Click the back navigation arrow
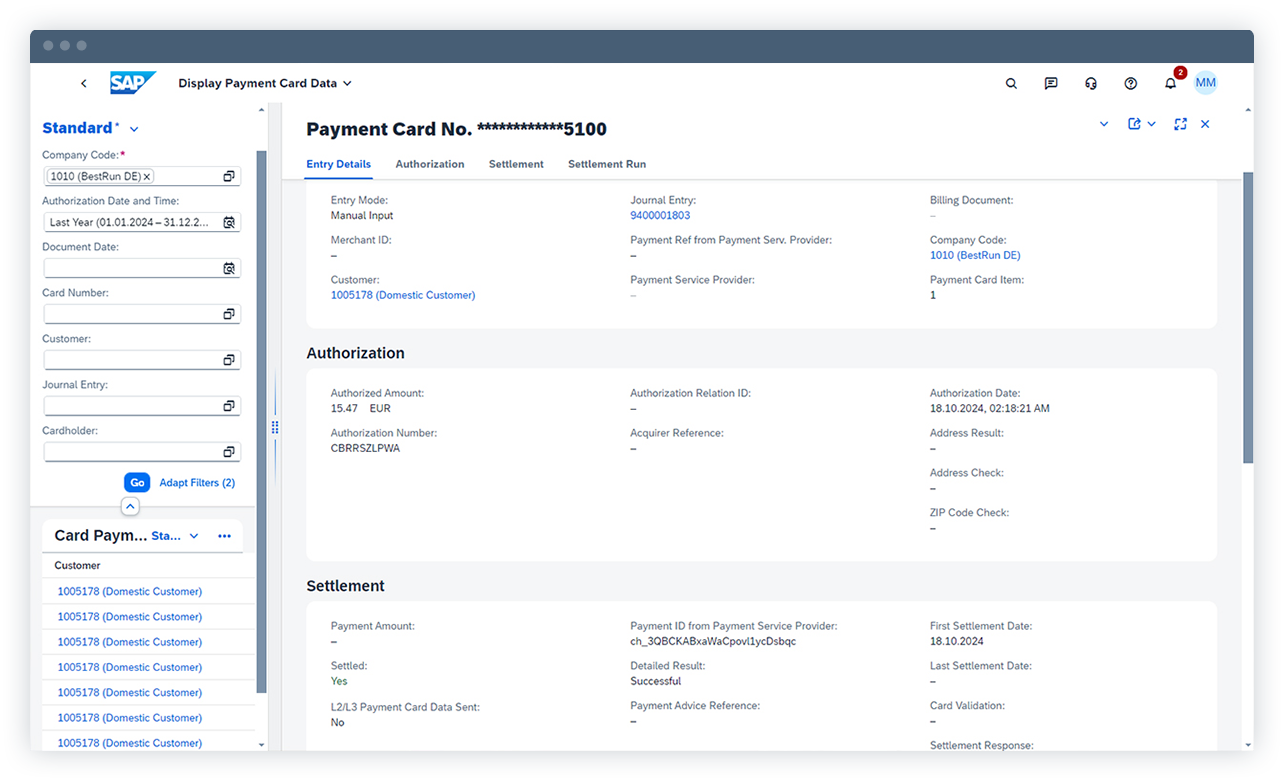 coord(83,83)
